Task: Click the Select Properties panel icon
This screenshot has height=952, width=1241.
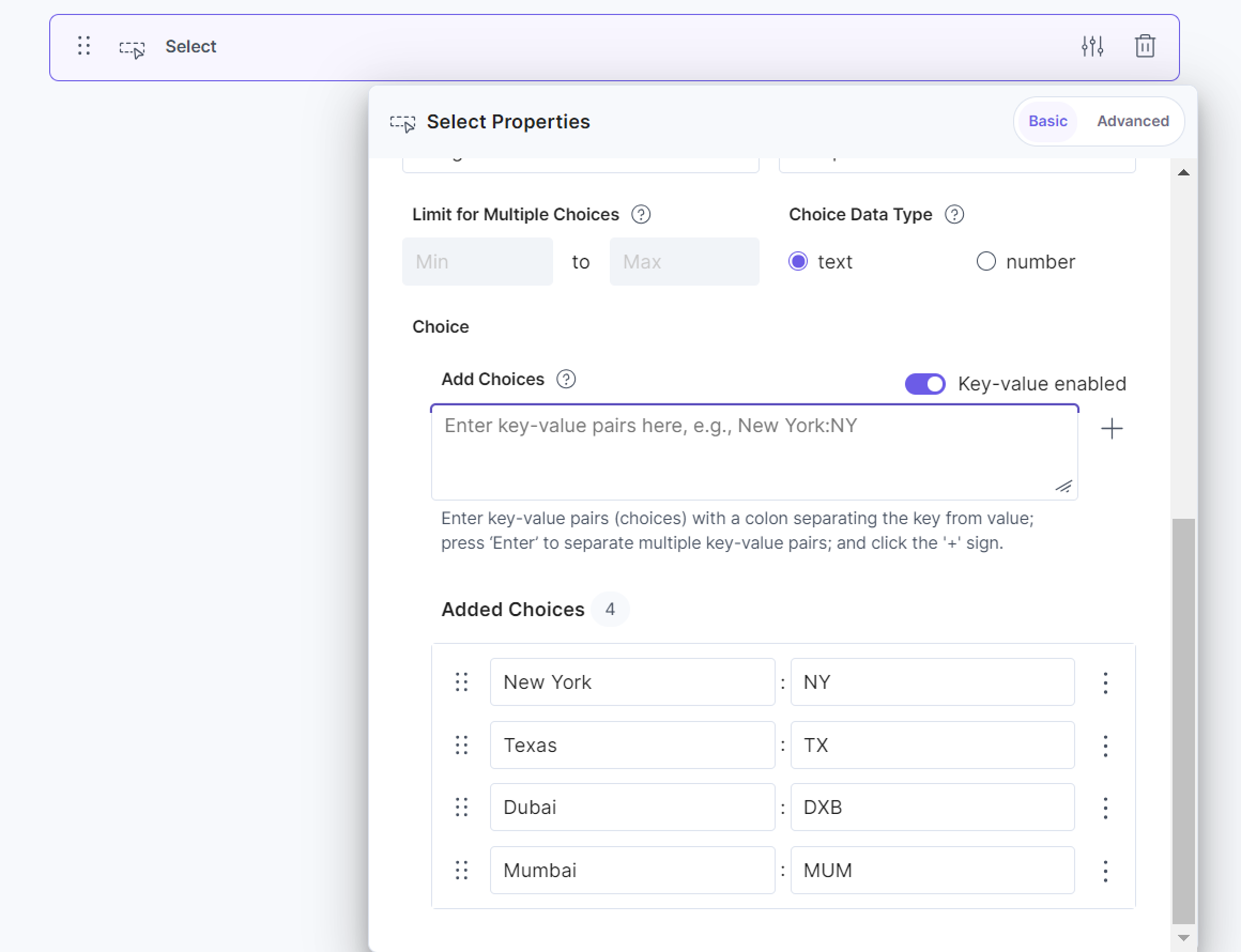Action: (x=403, y=123)
